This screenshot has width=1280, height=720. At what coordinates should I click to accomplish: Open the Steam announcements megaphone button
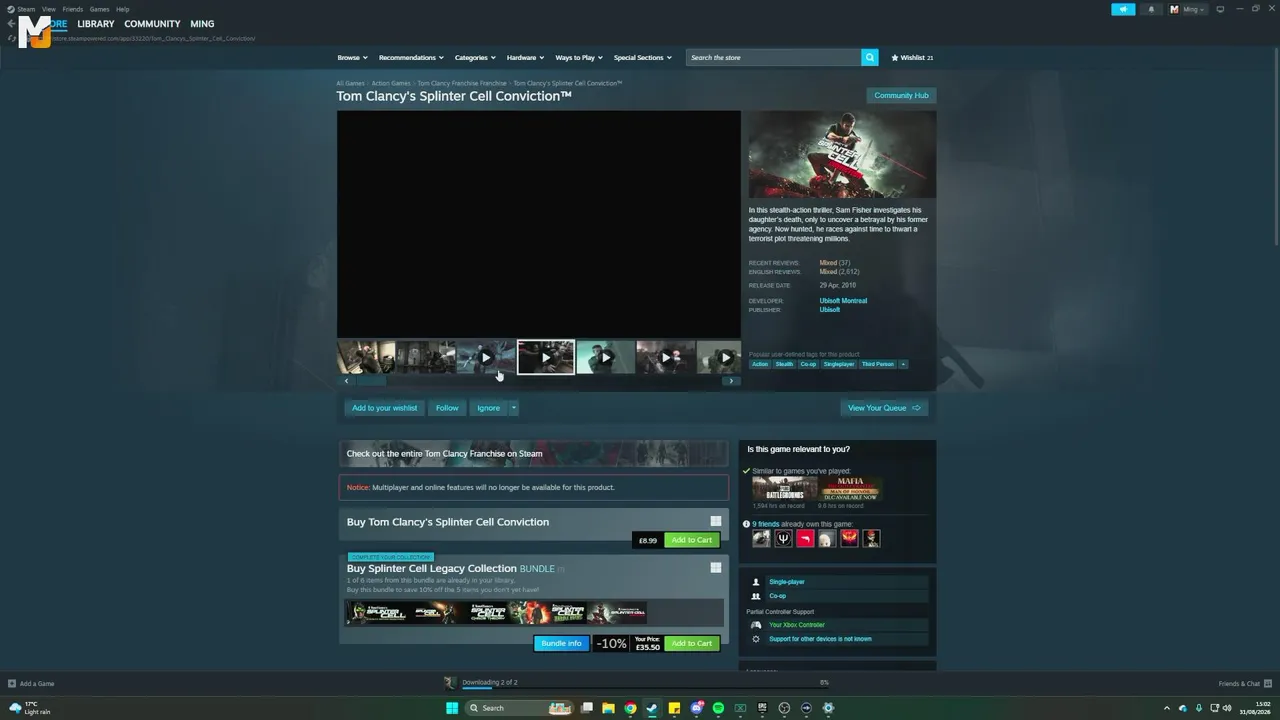[x=1123, y=9]
